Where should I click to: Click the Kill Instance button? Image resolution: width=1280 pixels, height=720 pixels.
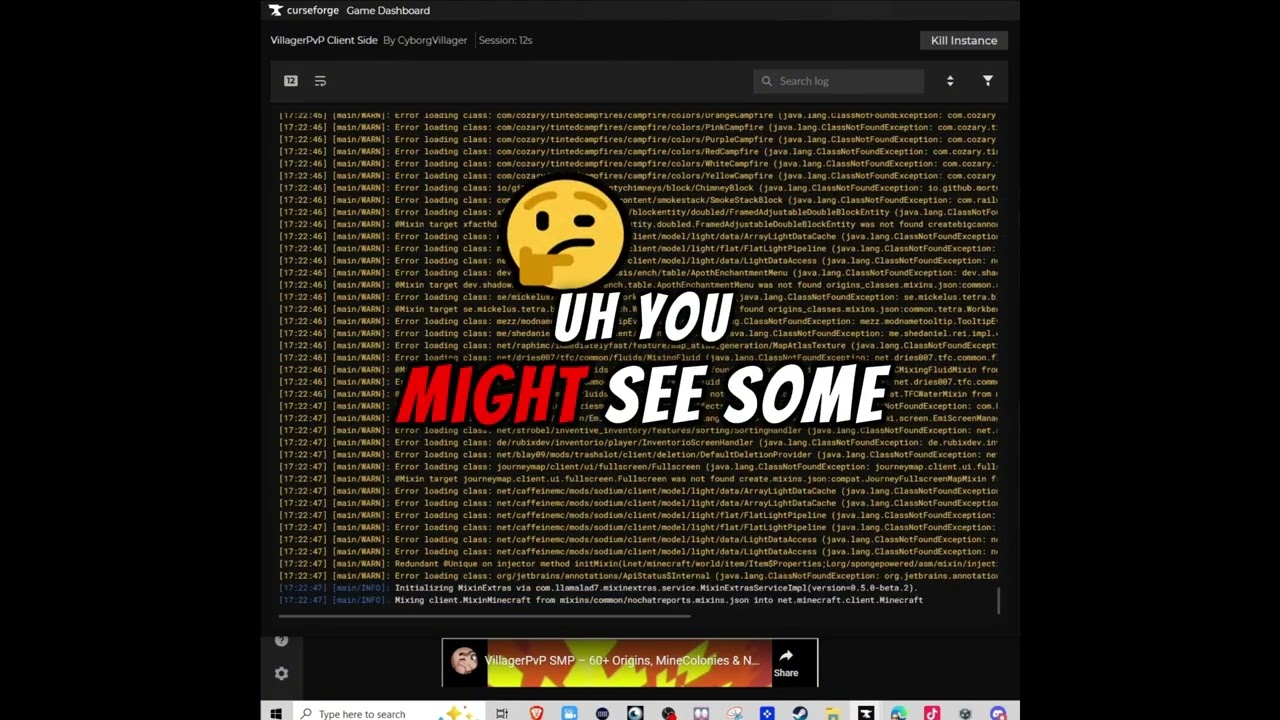[x=963, y=40]
